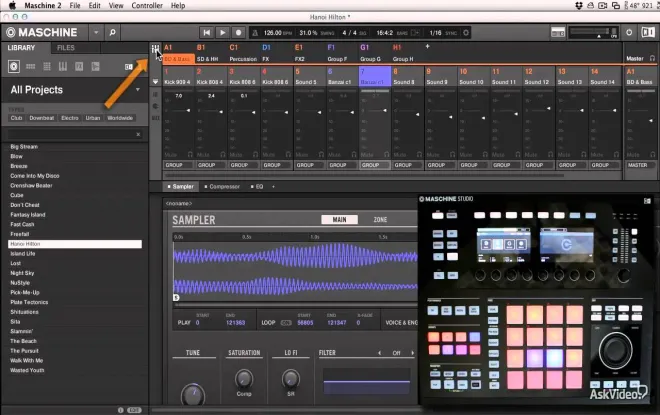The width and height of the screenshot is (660, 415).
Task: Mute the Sound 8 channel
Action: tap(400, 155)
